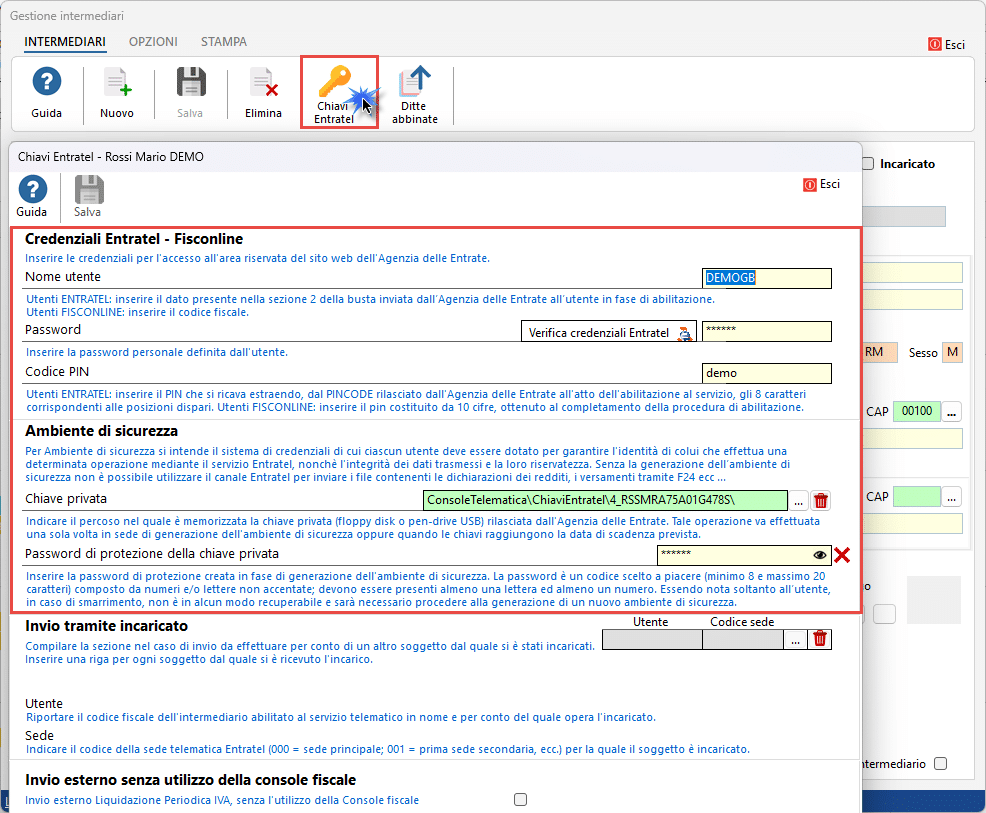
Task: Browse for the Chiave privata folder
Action: click(799, 501)
